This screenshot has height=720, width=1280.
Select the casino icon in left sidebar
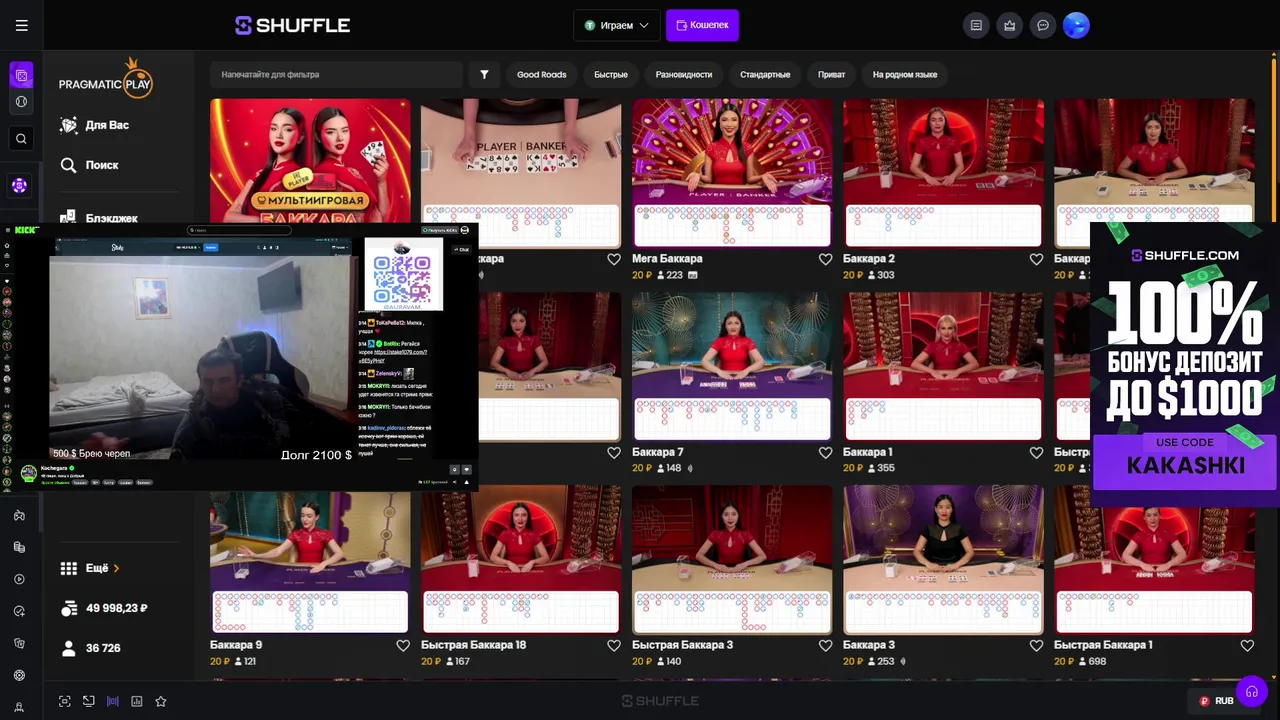point(21,75)
